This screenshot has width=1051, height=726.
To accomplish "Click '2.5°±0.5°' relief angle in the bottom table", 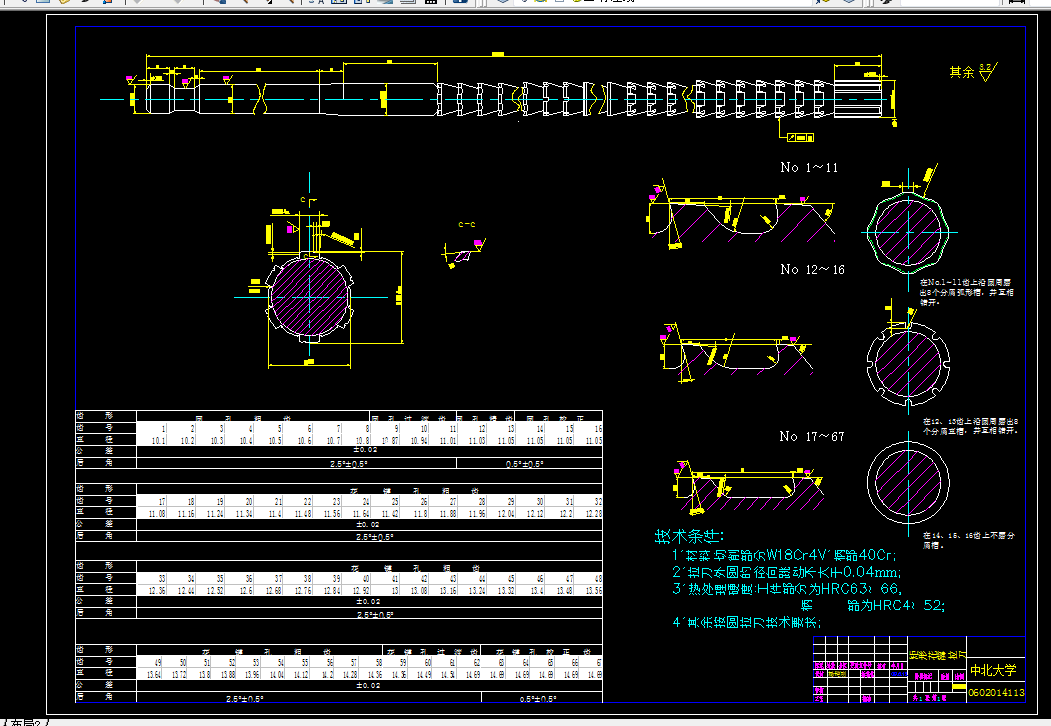I will pyautogui.click(x=245, y=699).
